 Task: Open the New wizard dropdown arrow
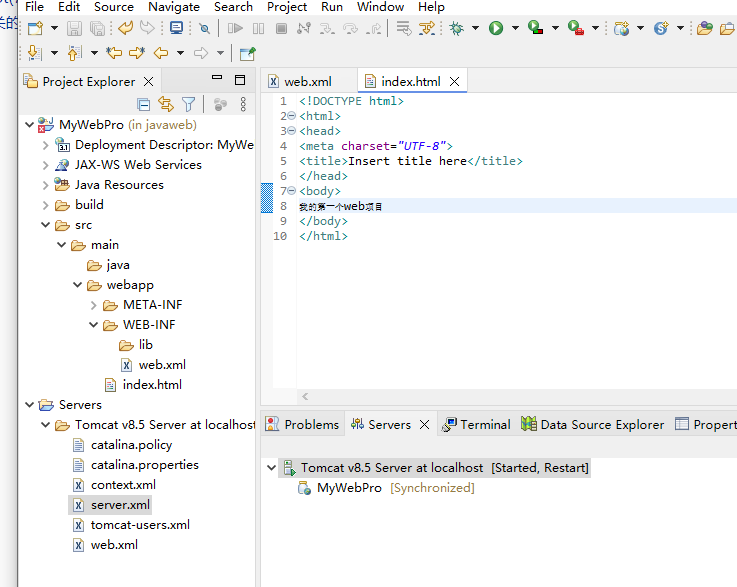(55, 28)
